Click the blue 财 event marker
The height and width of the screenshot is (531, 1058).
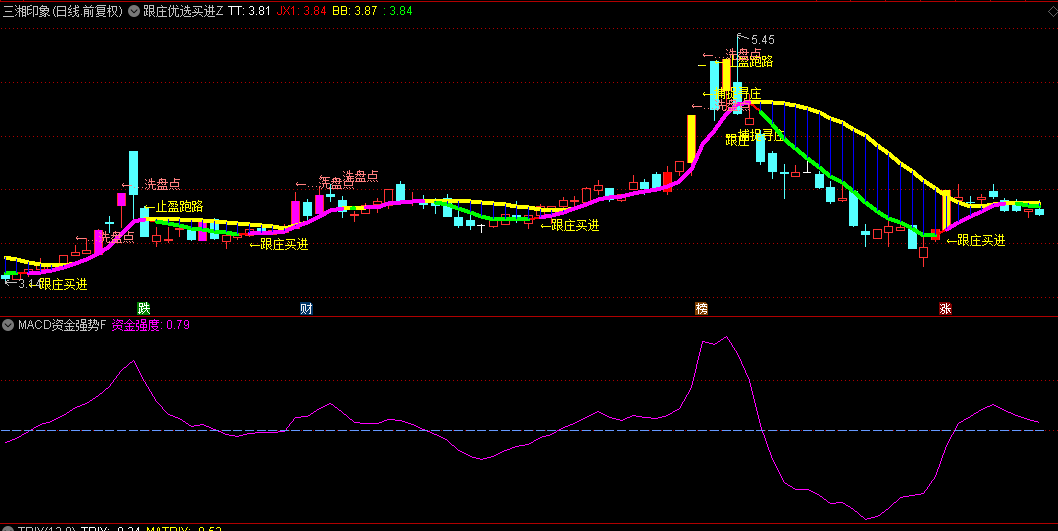[x=306, y=309]
